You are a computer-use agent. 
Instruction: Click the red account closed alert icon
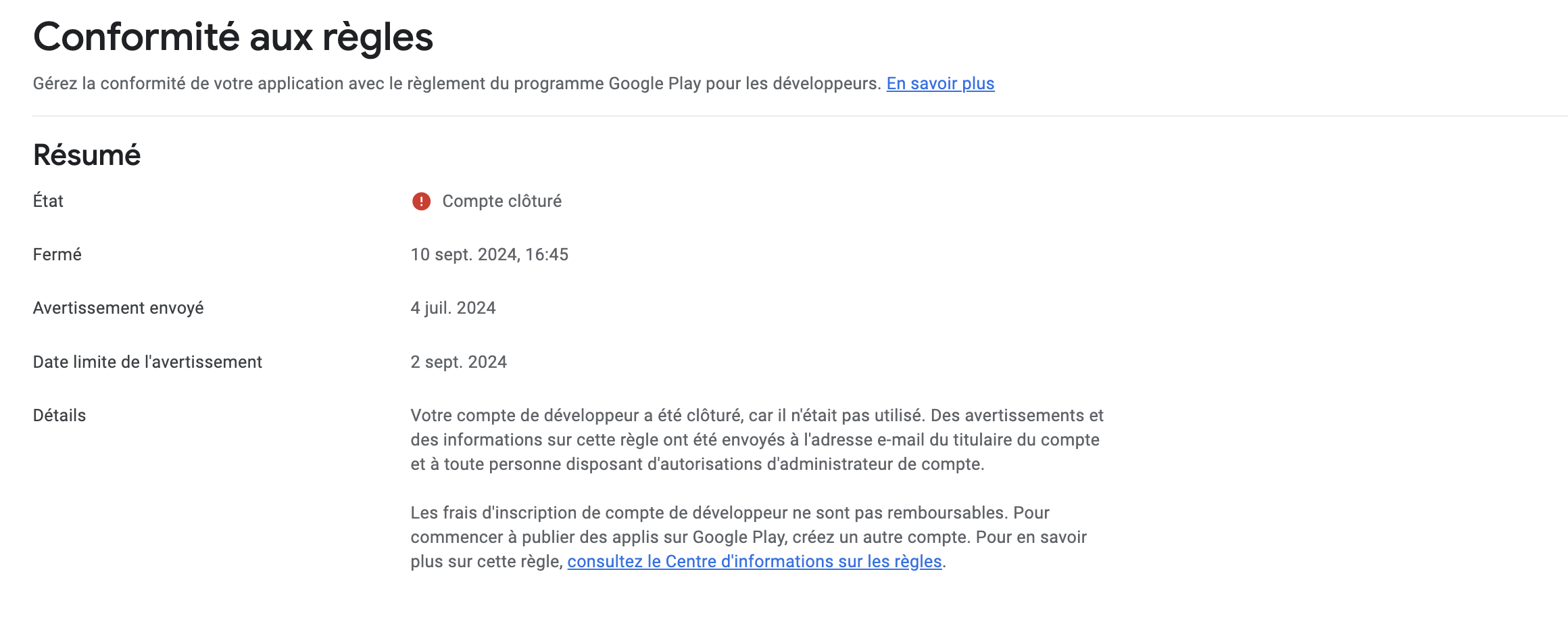pos(421,201)
